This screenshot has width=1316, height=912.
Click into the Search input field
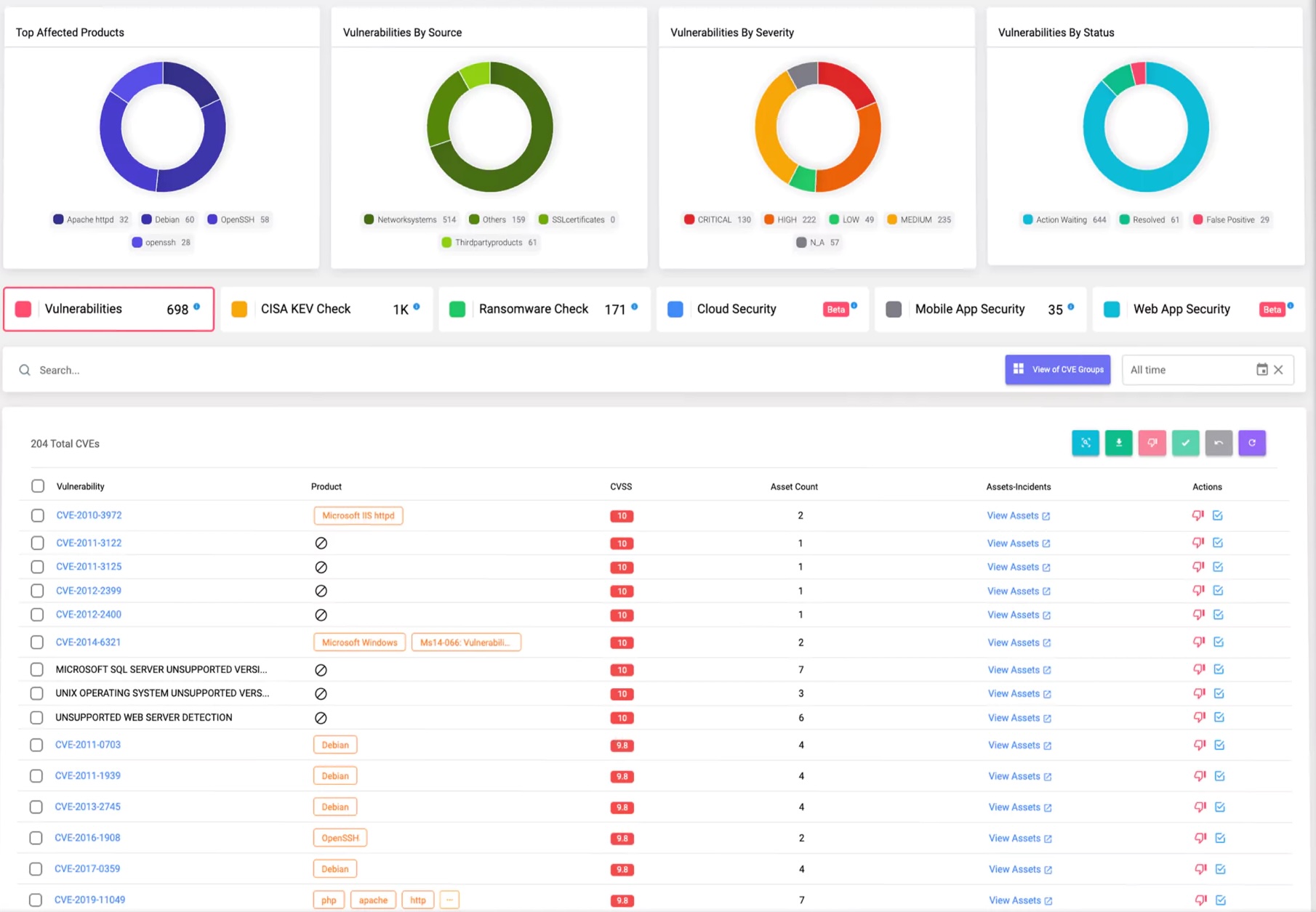[x=509, y=370]
